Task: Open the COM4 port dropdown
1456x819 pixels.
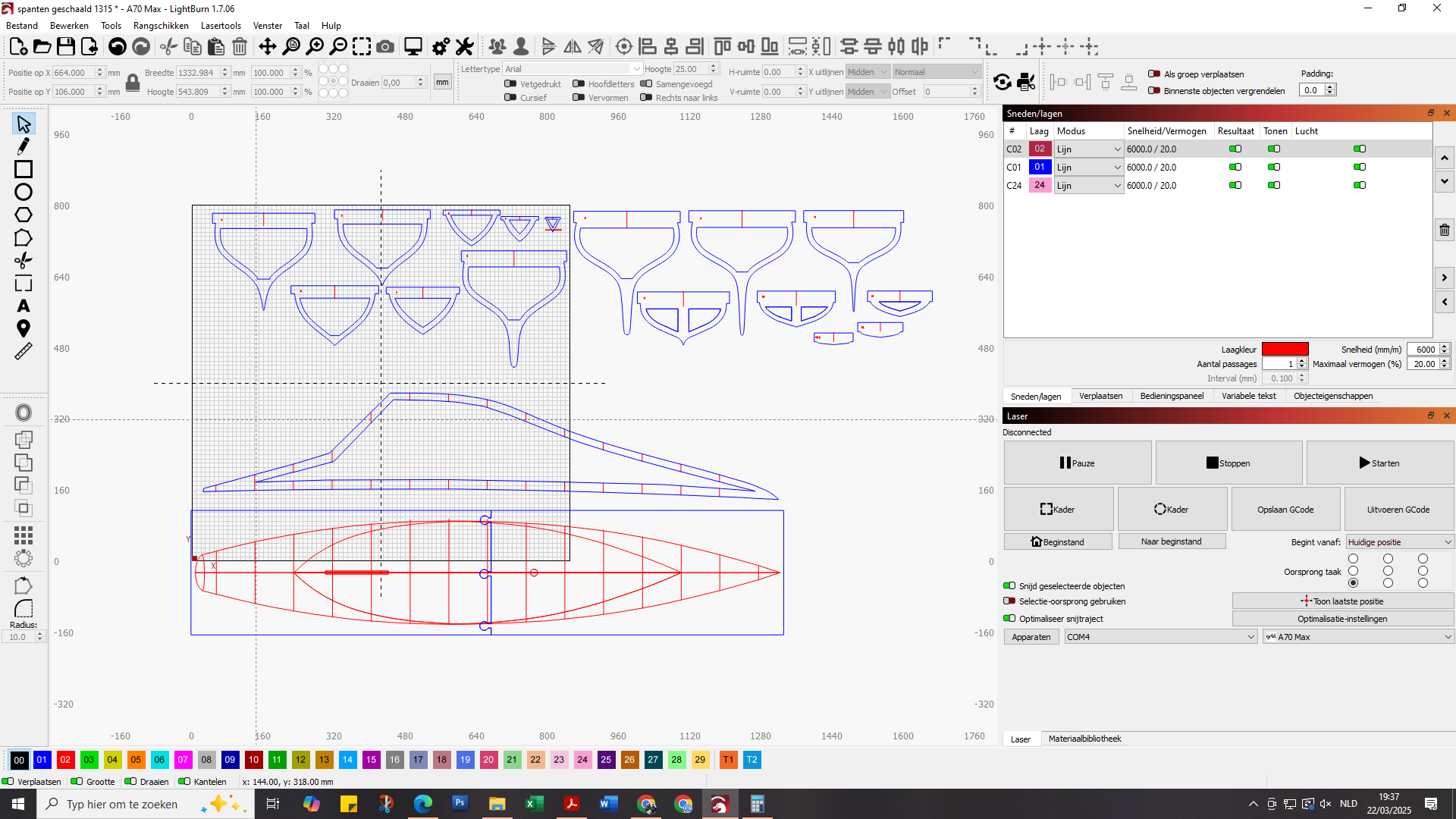Action: [x=1161, y=637]
